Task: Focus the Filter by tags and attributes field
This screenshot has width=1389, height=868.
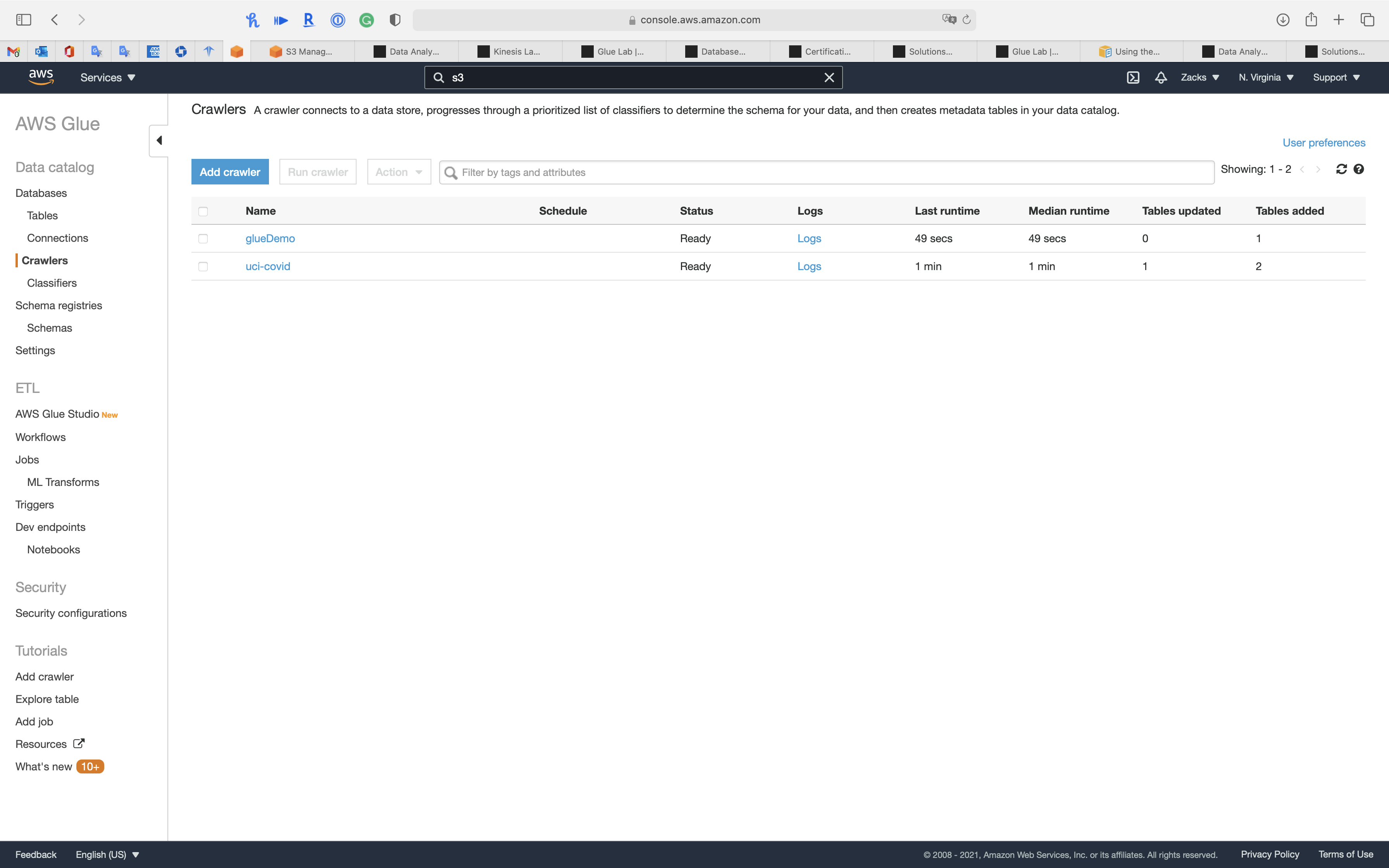Action: [x=827, y=172]
